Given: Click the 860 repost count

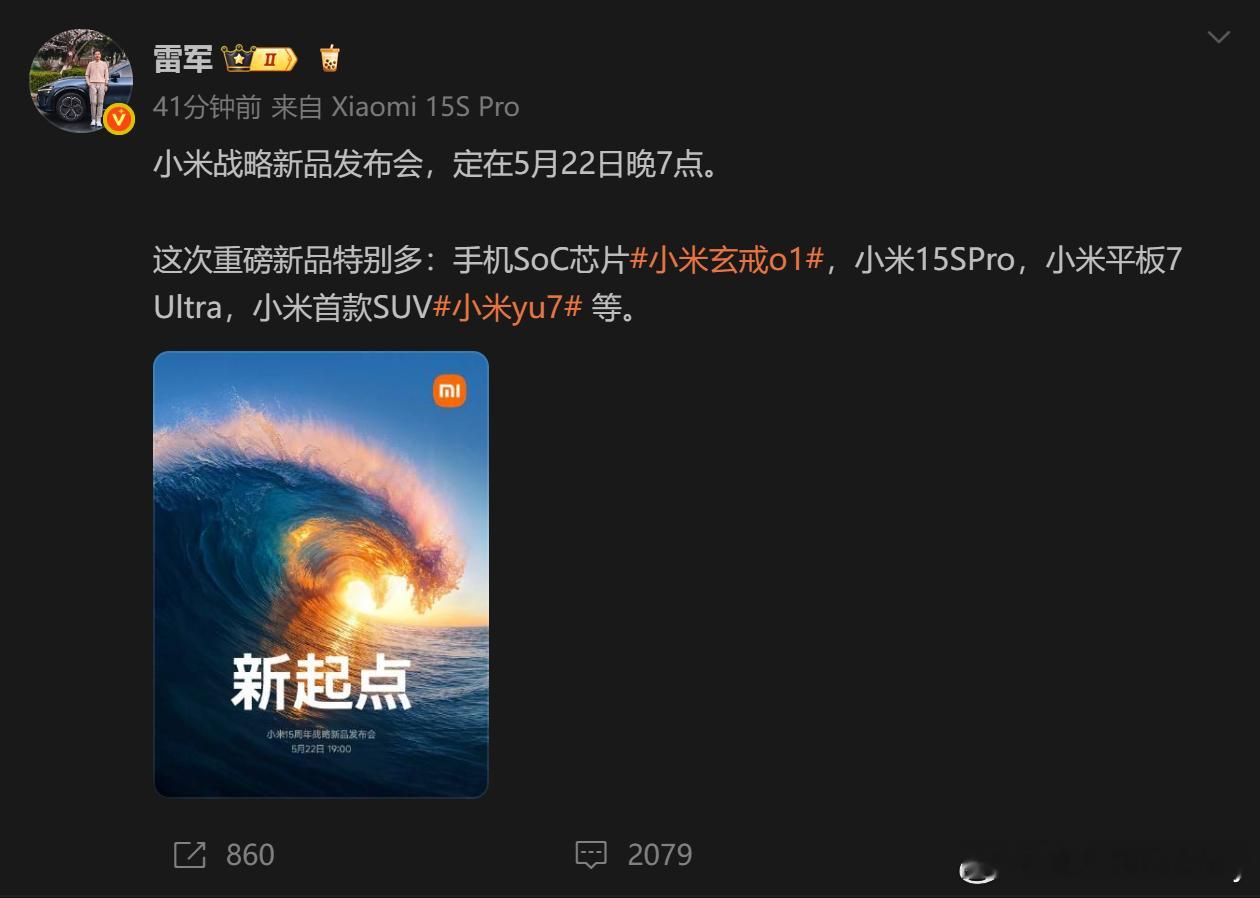Looking at the screenshot, I should click(250, 855).
